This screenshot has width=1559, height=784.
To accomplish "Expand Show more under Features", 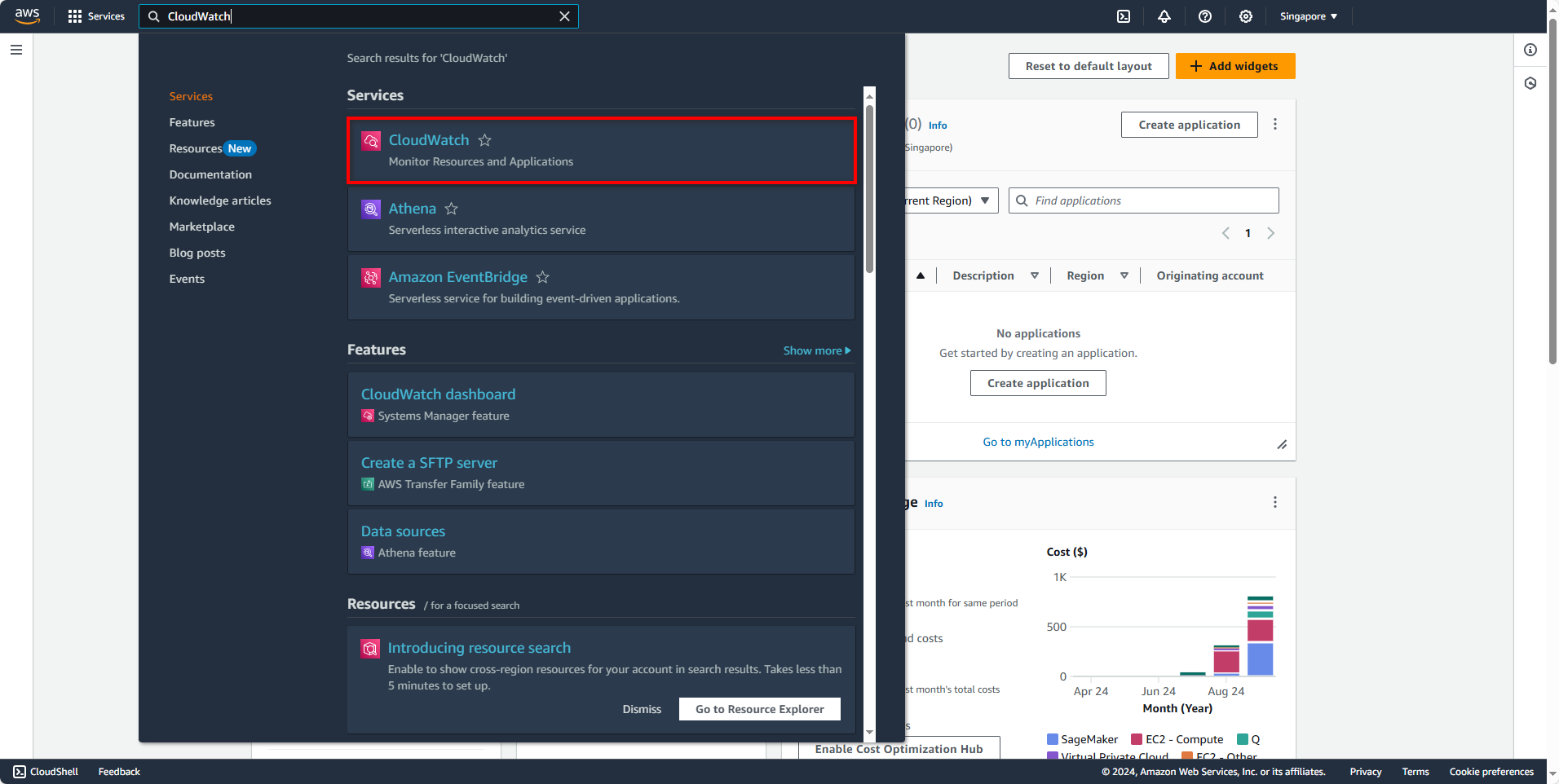I will pos(816,350).
